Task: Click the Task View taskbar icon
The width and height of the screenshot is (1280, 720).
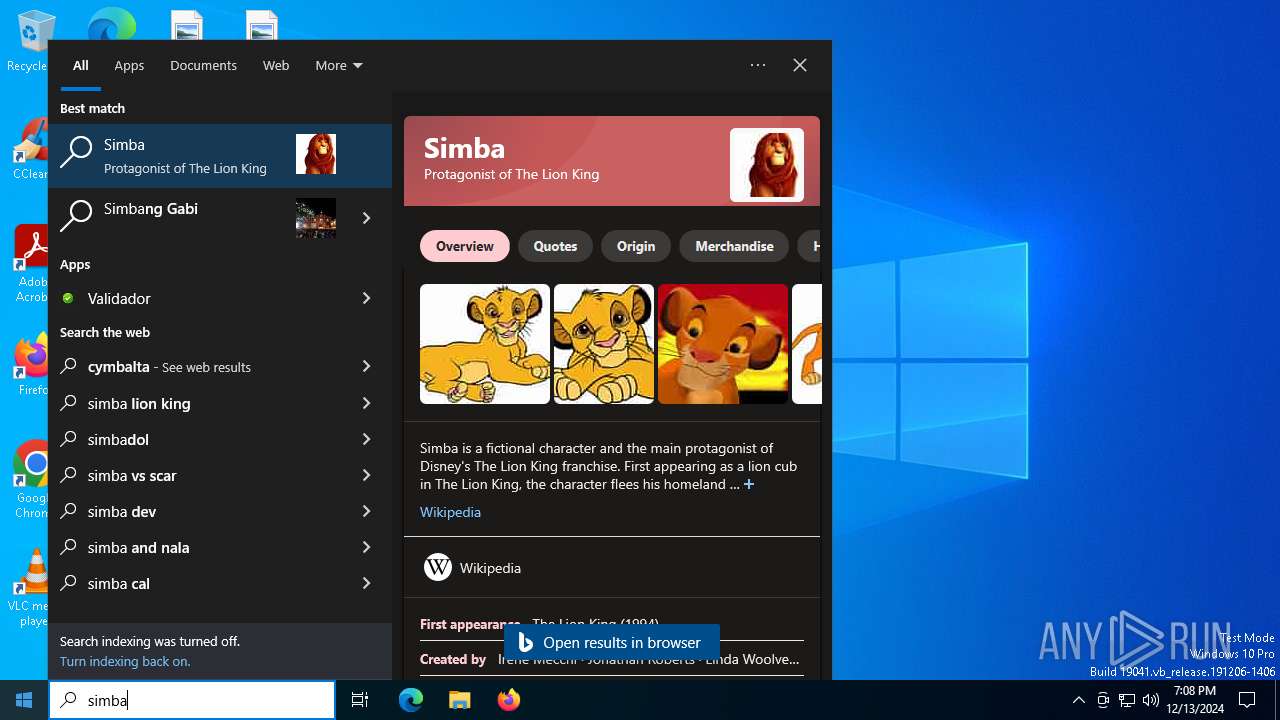Action: click(360, 700)
